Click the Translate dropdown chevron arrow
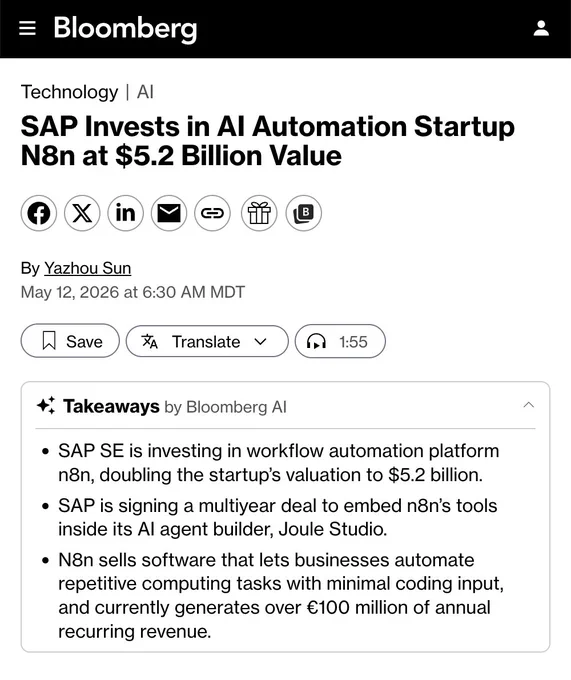Viewport: 571px width, 680px height. tap(260, 341)
